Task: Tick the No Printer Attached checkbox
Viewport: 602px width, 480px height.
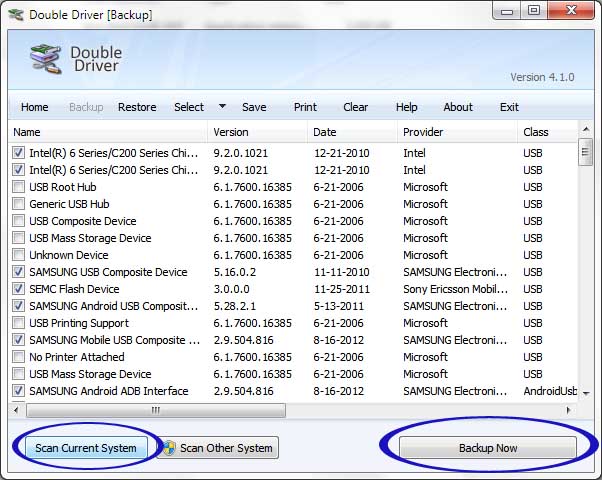Action: point(18,357)
